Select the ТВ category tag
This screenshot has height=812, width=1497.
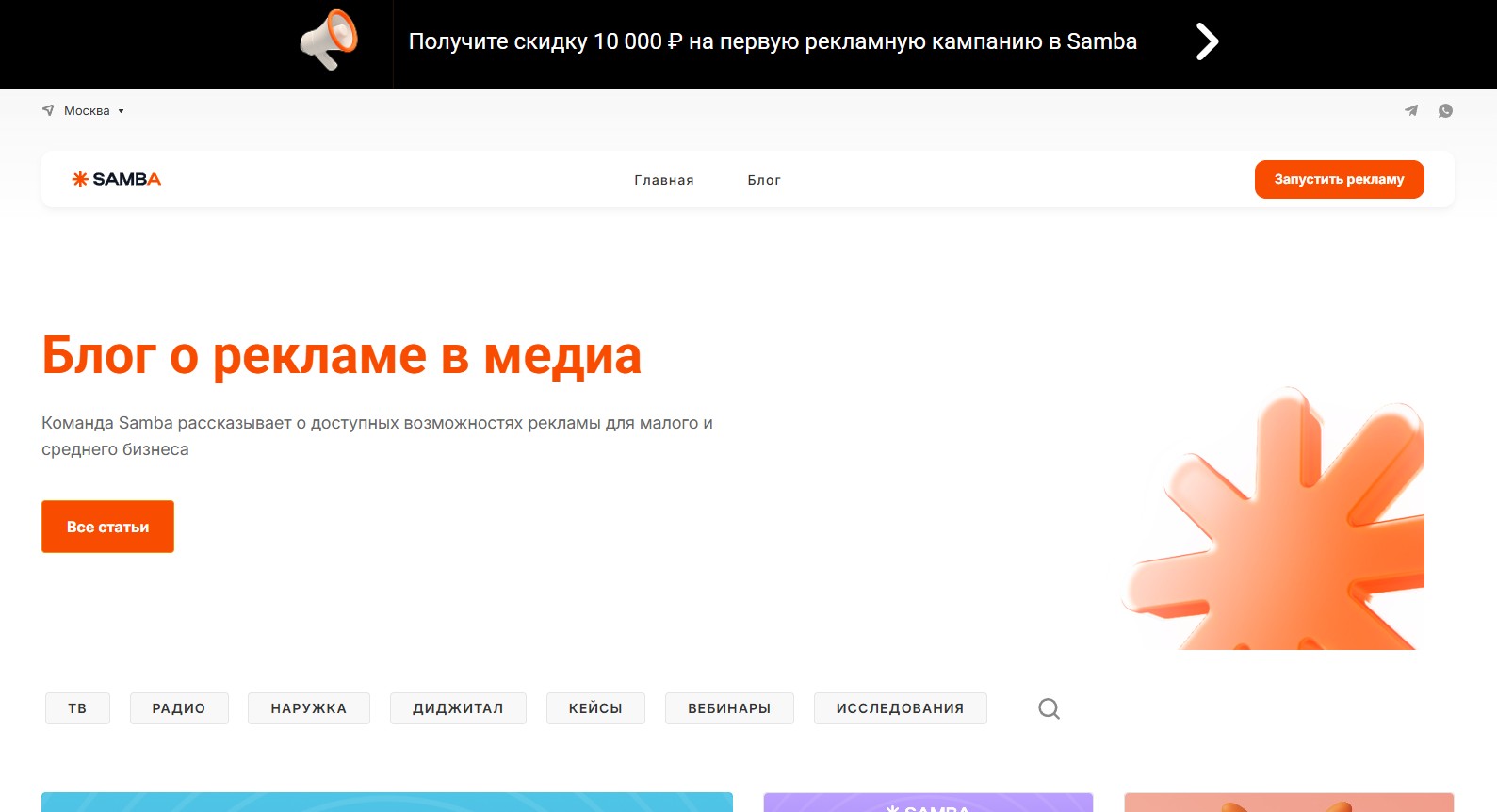tap(77, 708)
